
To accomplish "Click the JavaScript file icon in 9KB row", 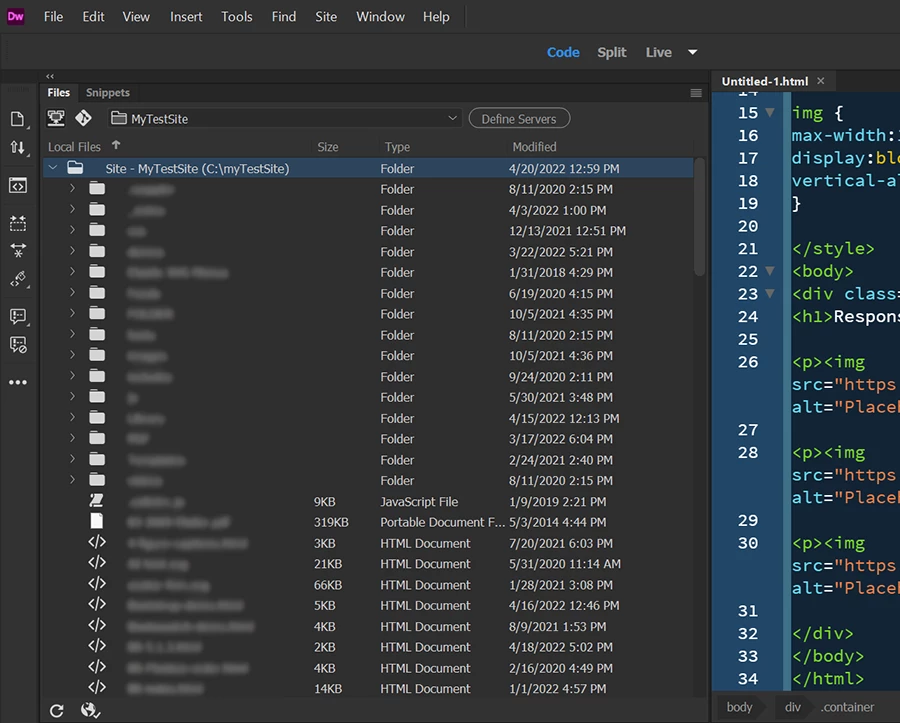I will point(96,501).
